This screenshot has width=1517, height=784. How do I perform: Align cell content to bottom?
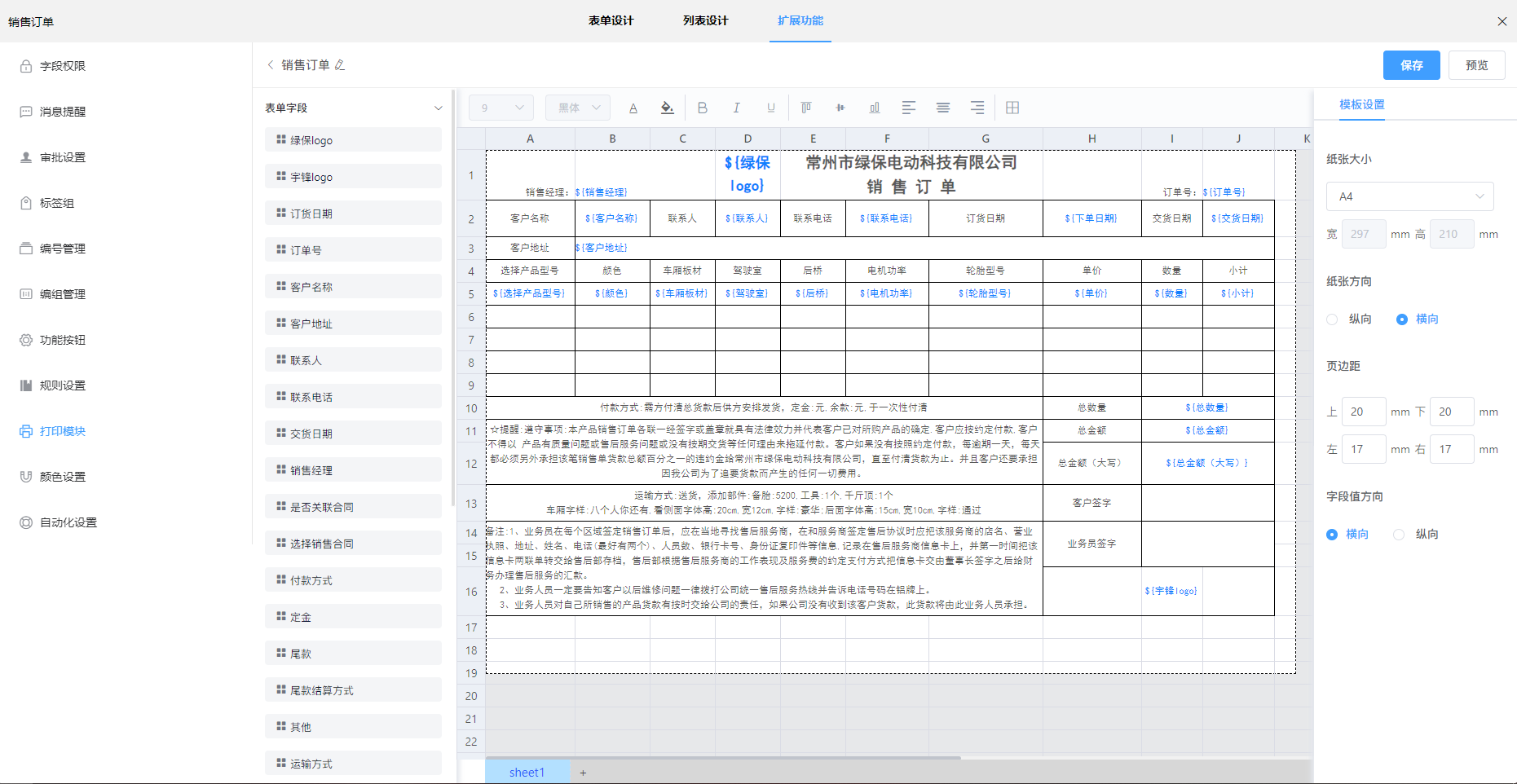[x=875, y=108]
